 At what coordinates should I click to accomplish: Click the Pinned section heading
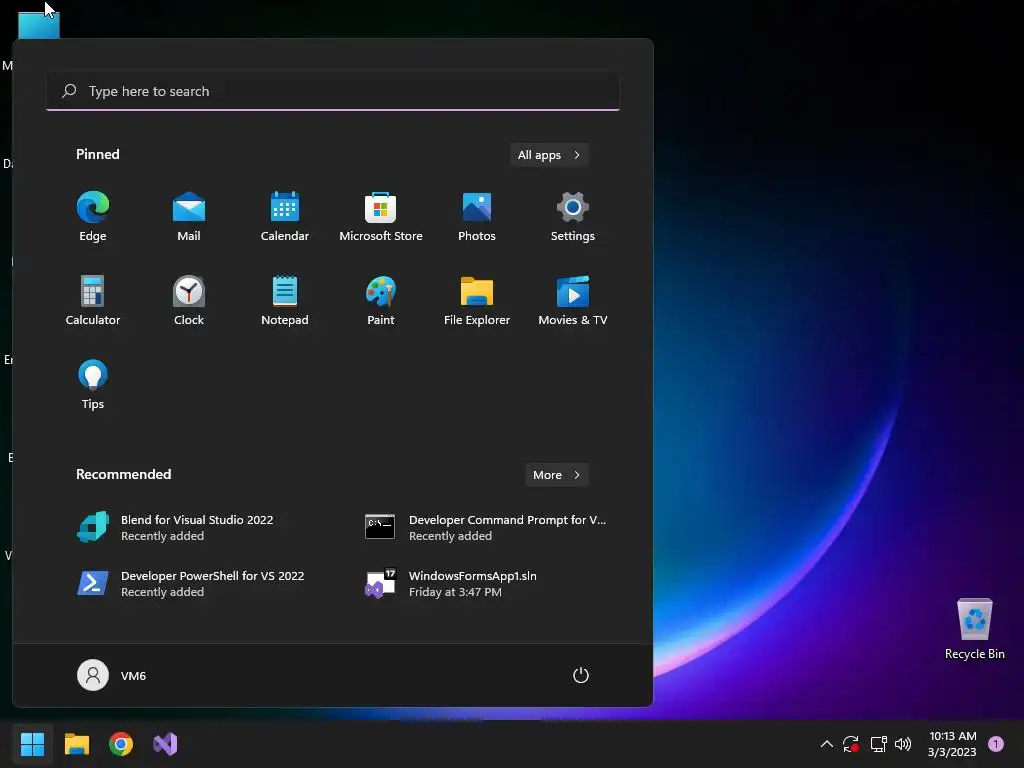pyautogui.click(x=98, y=154)
